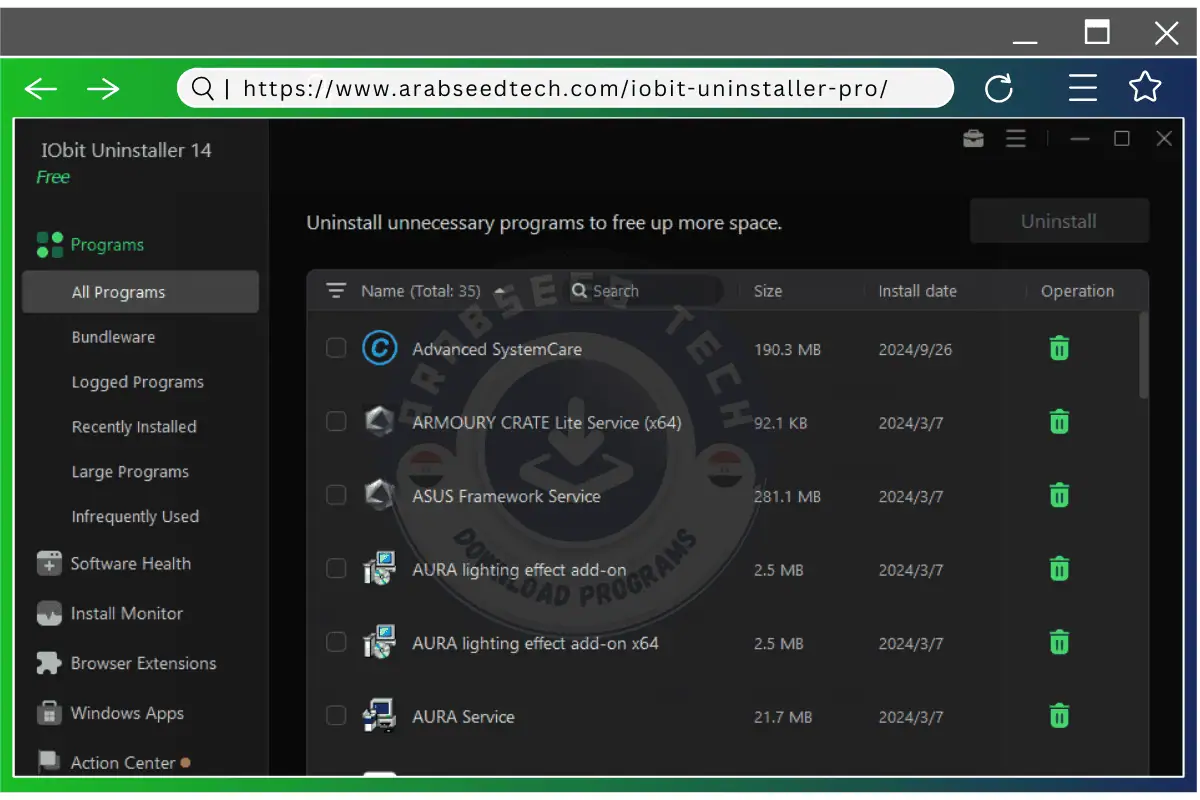
Task: Check the checkbox next to Advanced SystemCare
Action: 336,348
